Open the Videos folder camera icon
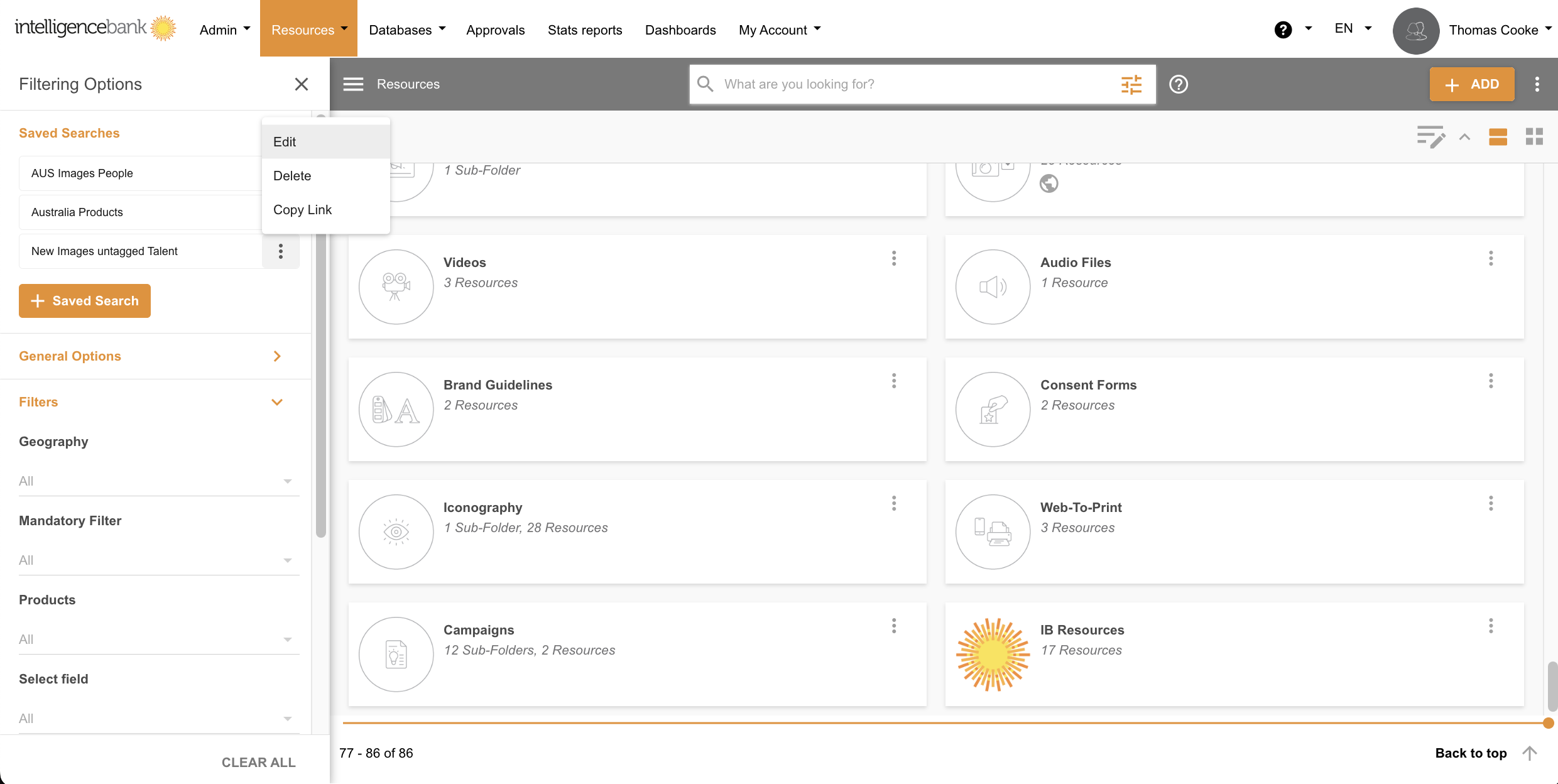Viewport: 1558px width, 784px height. pos(396,287)
